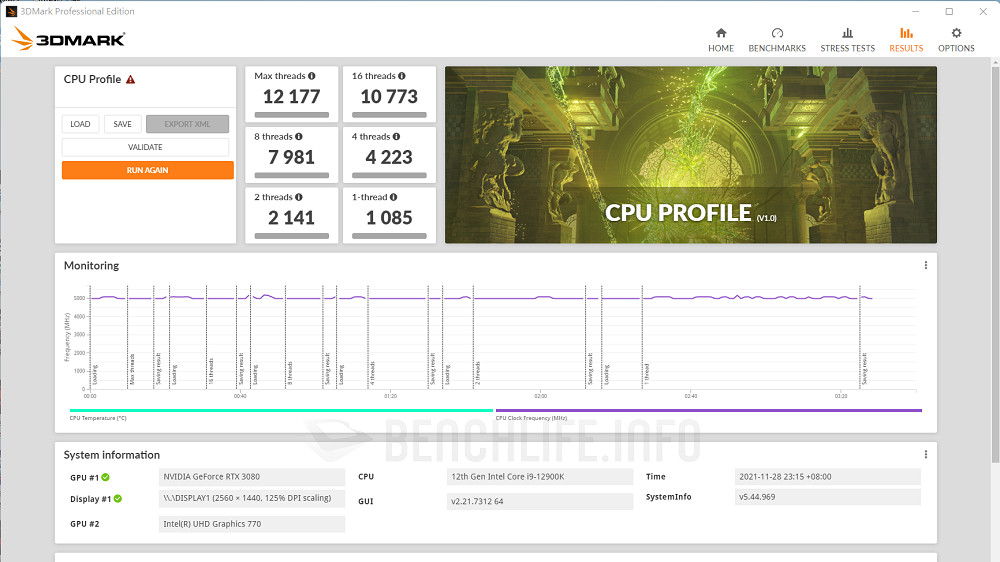Screen dimensions: 1000x562
Task: Click the CPU Profile warning triangle icon
Action: [131, 80]
